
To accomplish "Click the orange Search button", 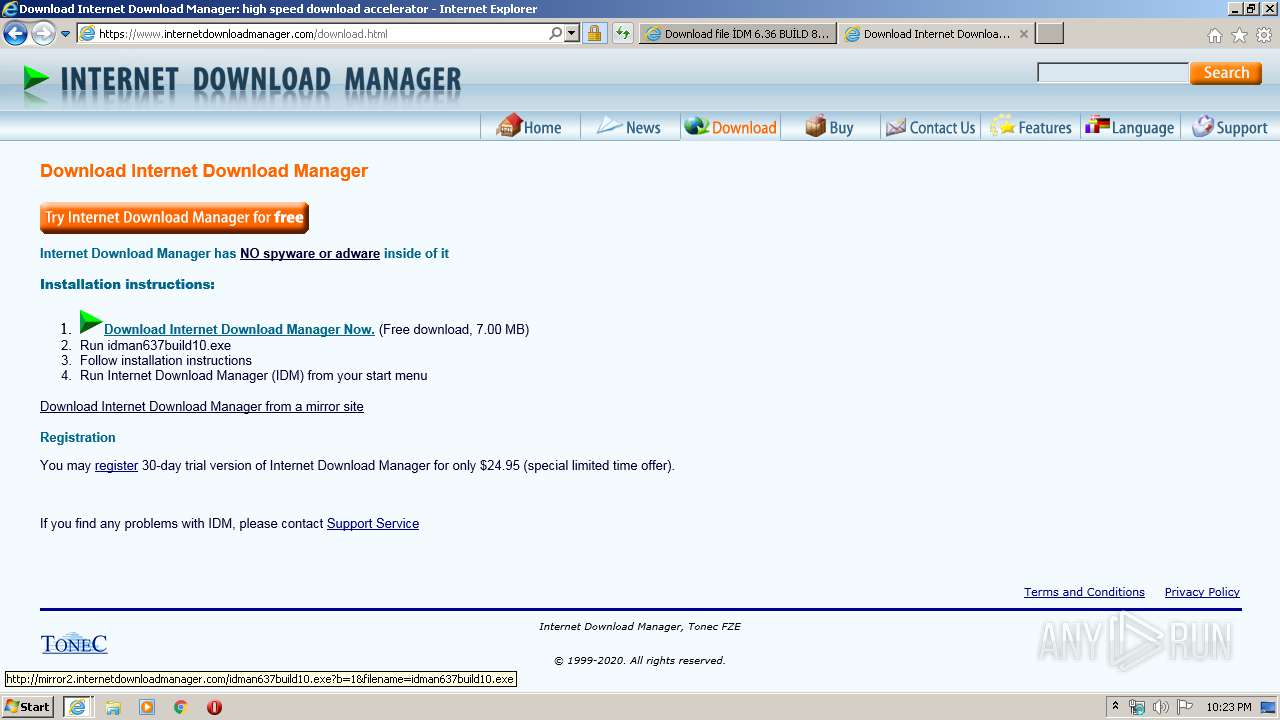I will point(1226,73).
